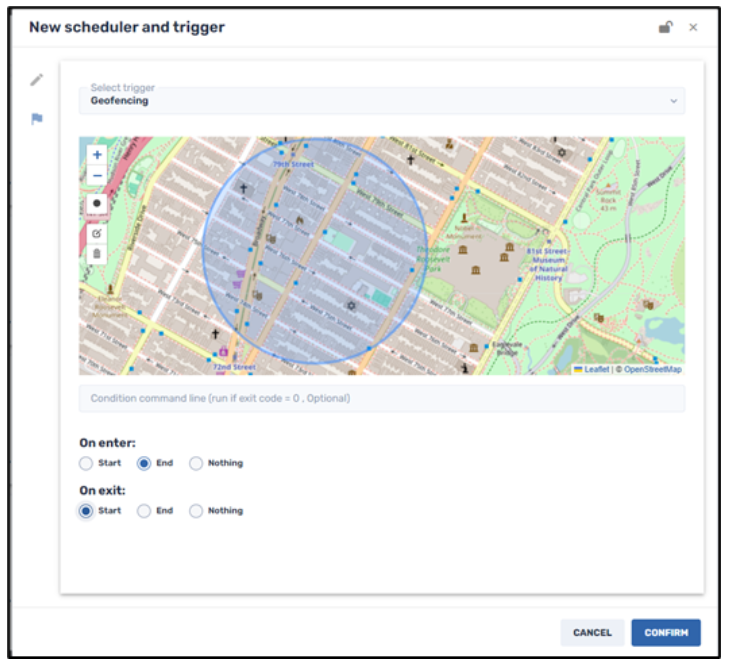Open the OpenStreetMap attribution link

(651, 369)
